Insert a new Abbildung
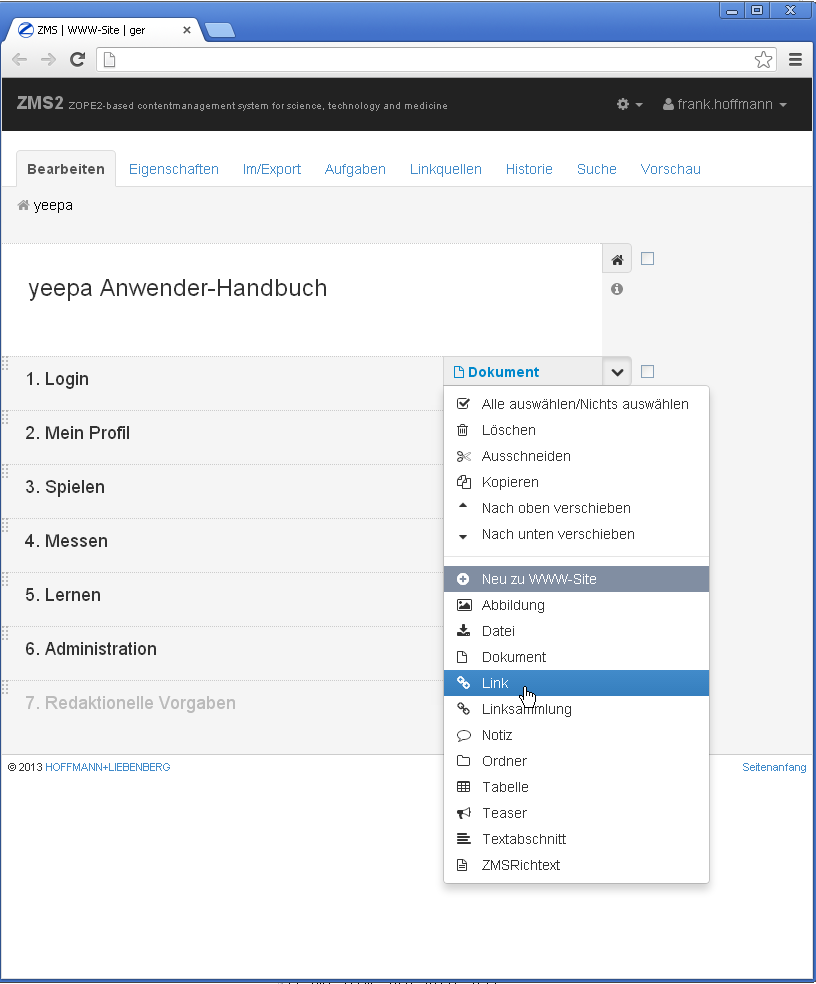816x984 pixels. click(x=576, y=606)
